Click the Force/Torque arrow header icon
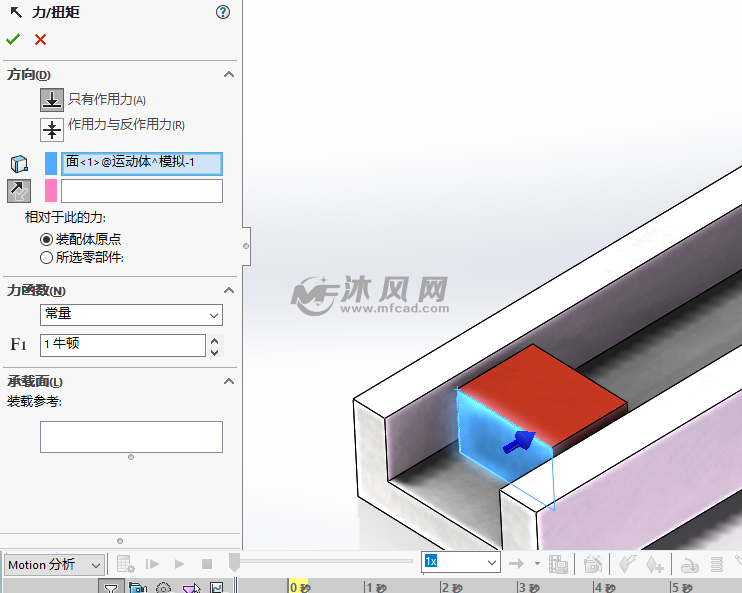The width and height of the screenshot is (742, 593). pos(16,12)
